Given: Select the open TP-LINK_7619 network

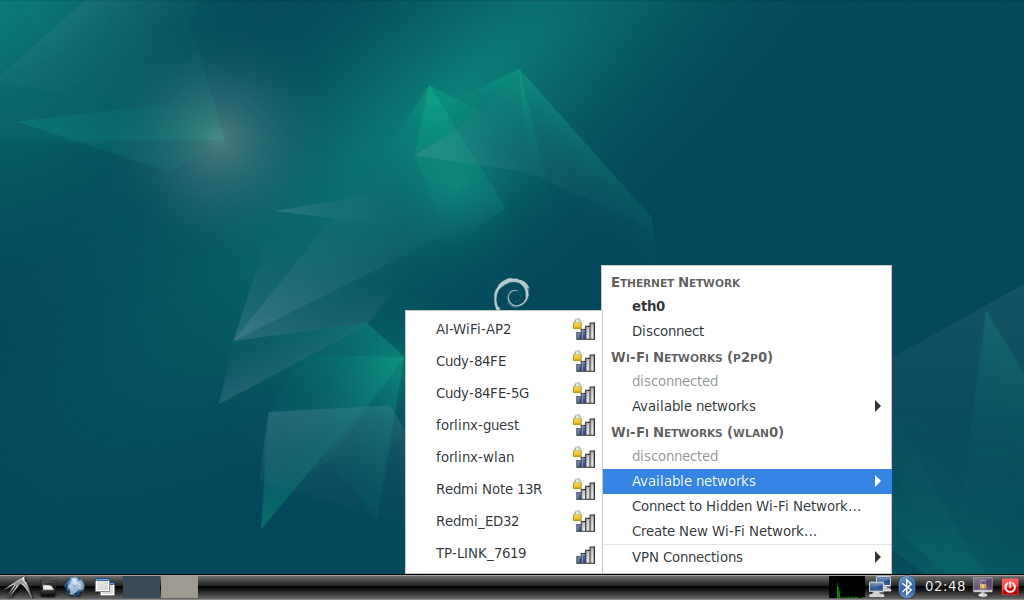Looking at the screenshot, I should coord(504,553).
